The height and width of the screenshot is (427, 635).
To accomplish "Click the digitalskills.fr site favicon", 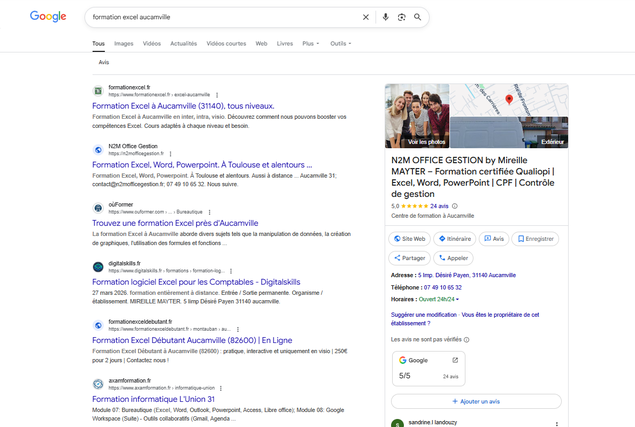I will [98, 267].
